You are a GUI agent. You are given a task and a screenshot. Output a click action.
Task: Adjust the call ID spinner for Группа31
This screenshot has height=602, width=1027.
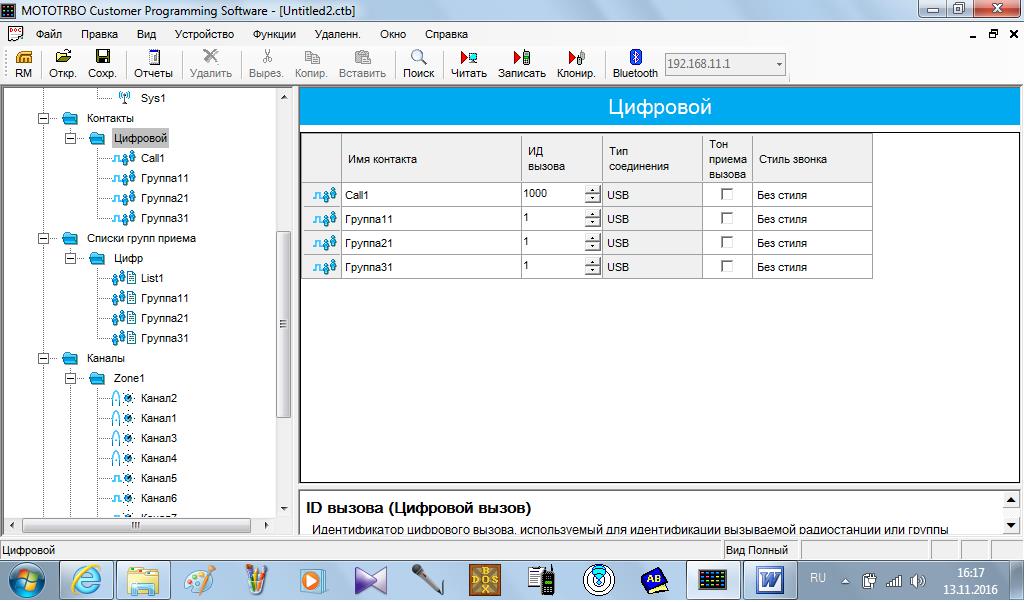click(593, 267)
